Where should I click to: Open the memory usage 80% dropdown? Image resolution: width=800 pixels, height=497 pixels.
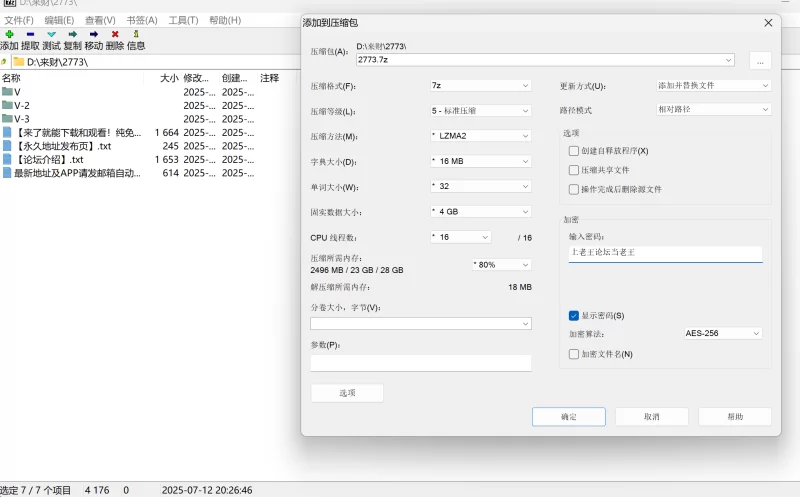pos(502,265)
